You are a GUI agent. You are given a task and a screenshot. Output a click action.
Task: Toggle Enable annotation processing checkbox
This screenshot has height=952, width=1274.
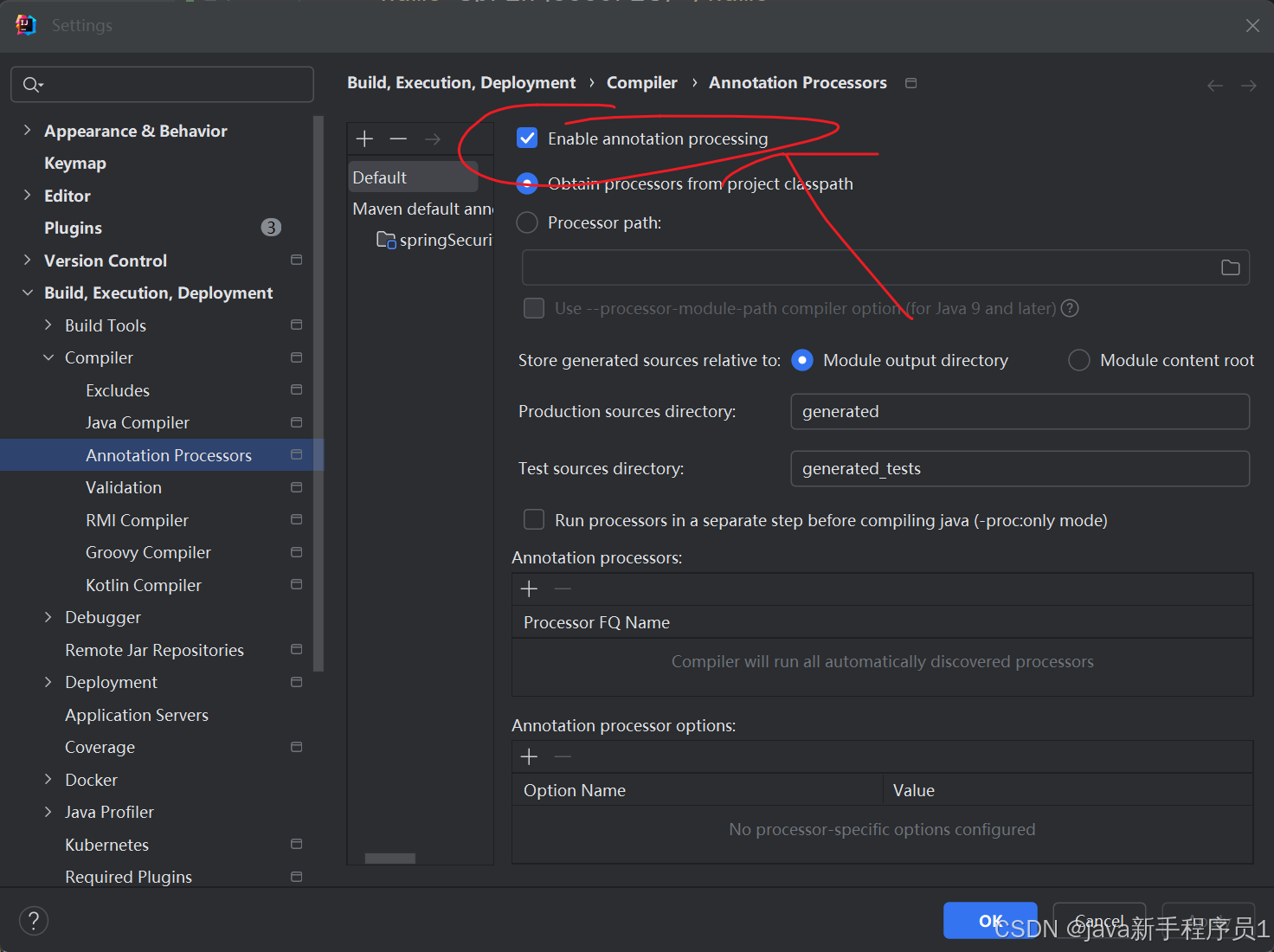pyautogui.click(x=527, y=138)
